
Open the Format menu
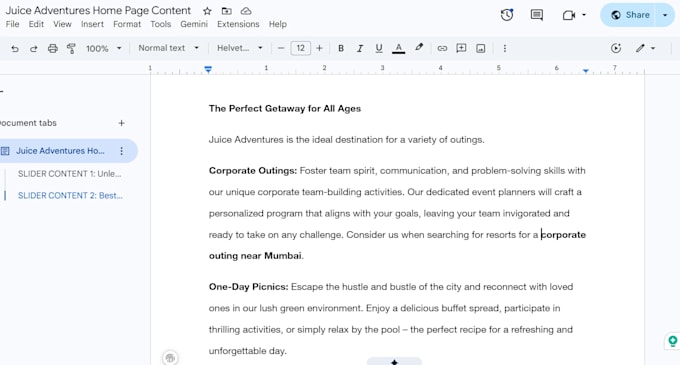127,24
